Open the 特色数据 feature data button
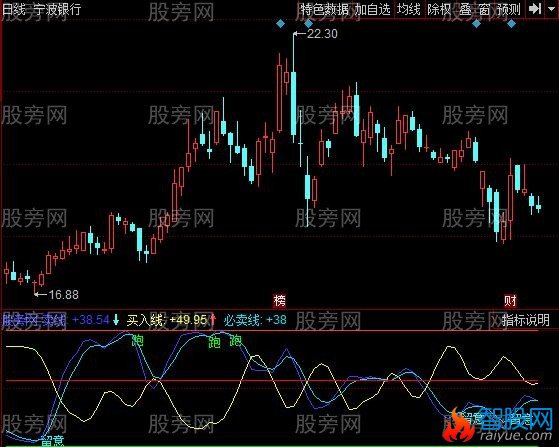559x447 pixels. (324, 9)
